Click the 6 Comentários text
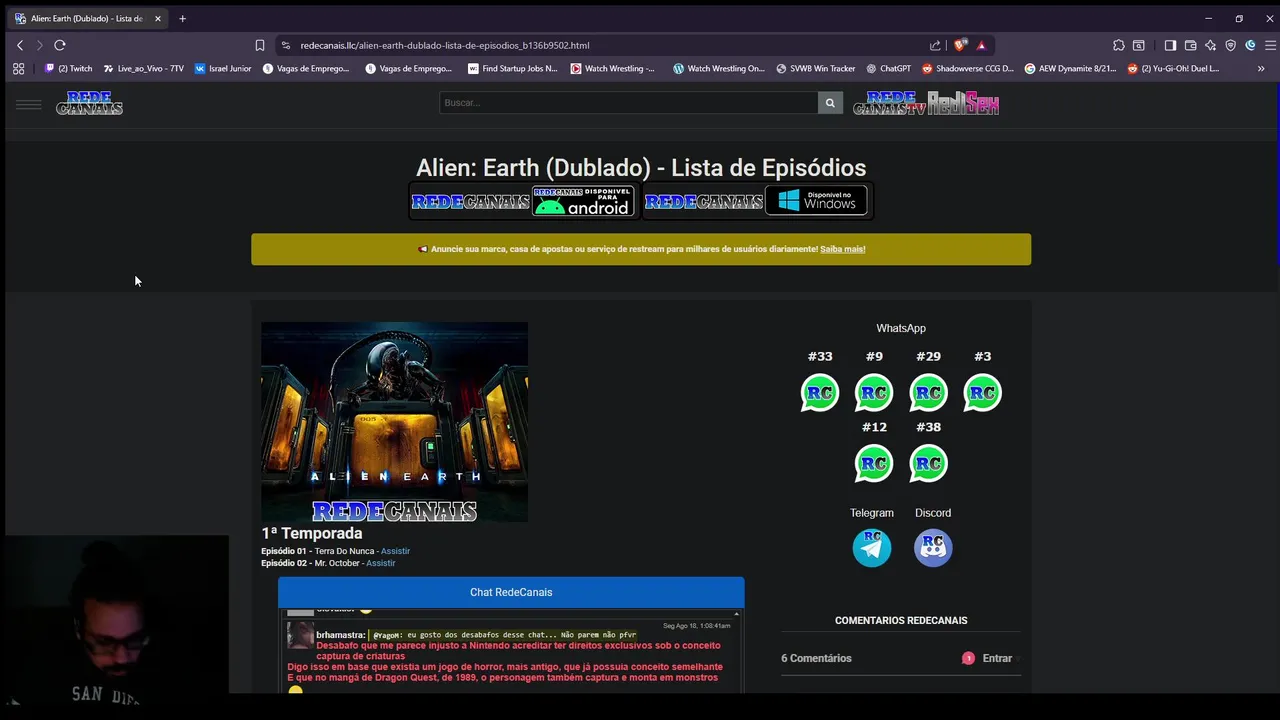This screenshot has width=1280, height=720. pyautogui.click(x=816, y=658)
